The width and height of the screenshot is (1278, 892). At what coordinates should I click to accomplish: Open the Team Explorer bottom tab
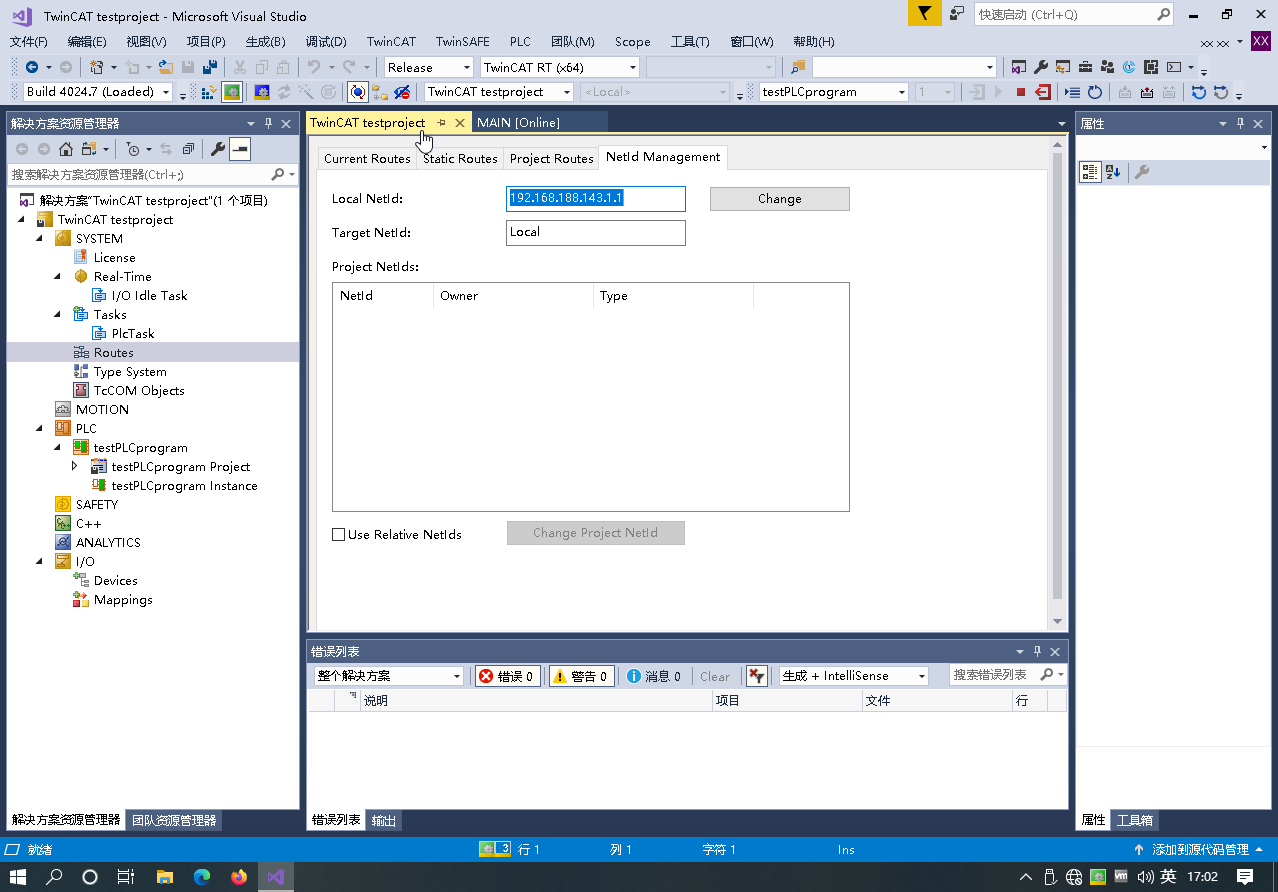[174, 820]
